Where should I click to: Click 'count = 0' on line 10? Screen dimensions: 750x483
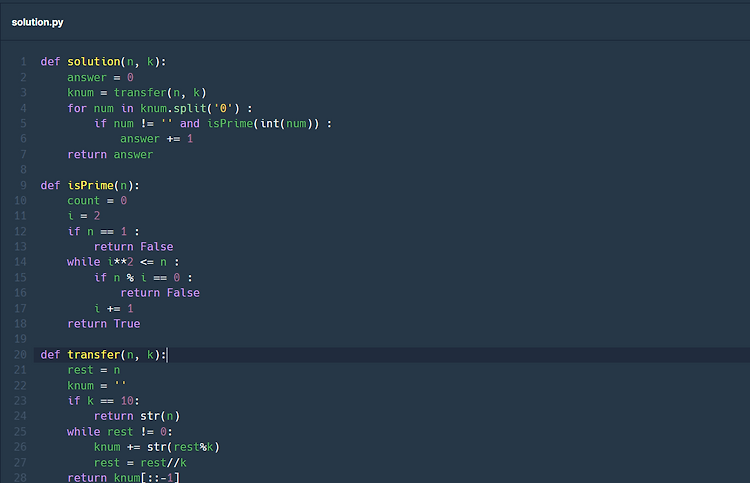(x=97, y=200)
